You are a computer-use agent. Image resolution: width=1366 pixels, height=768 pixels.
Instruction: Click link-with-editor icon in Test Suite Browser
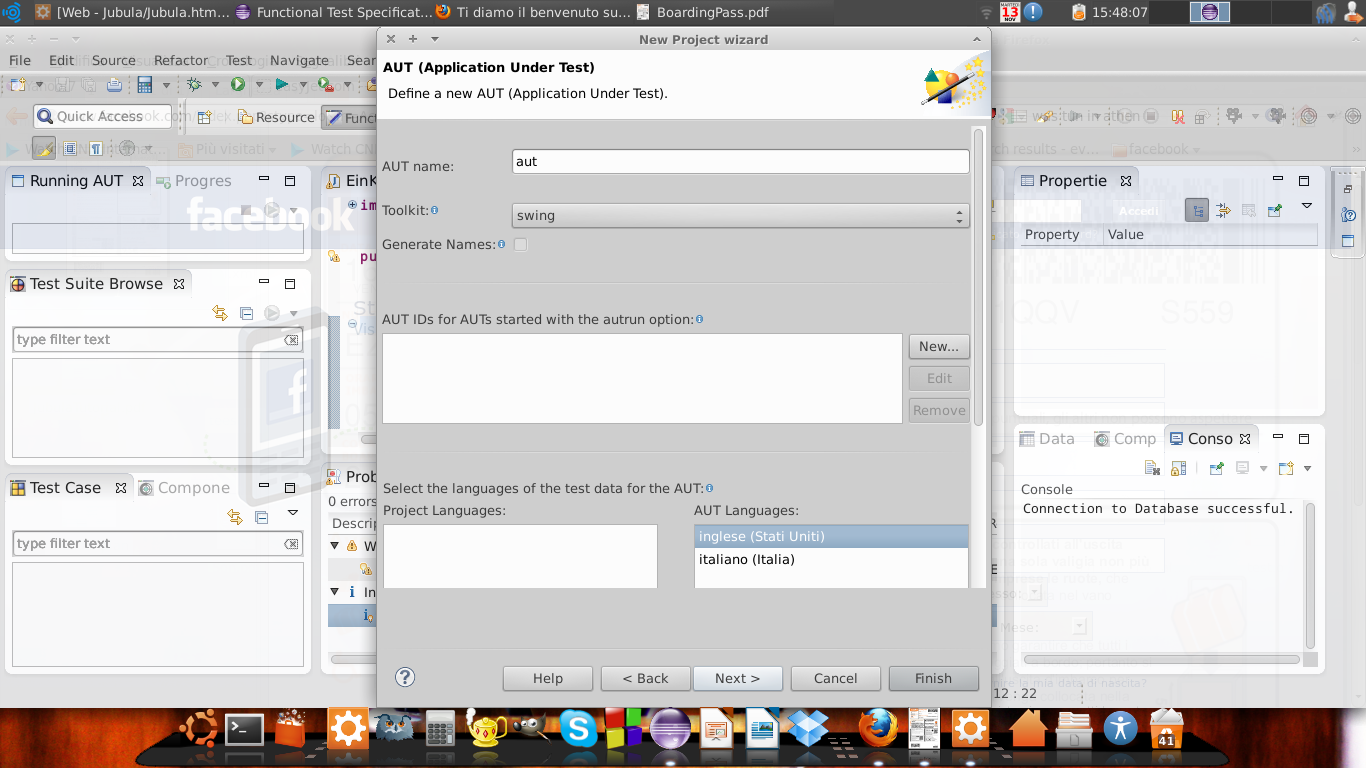220,313
